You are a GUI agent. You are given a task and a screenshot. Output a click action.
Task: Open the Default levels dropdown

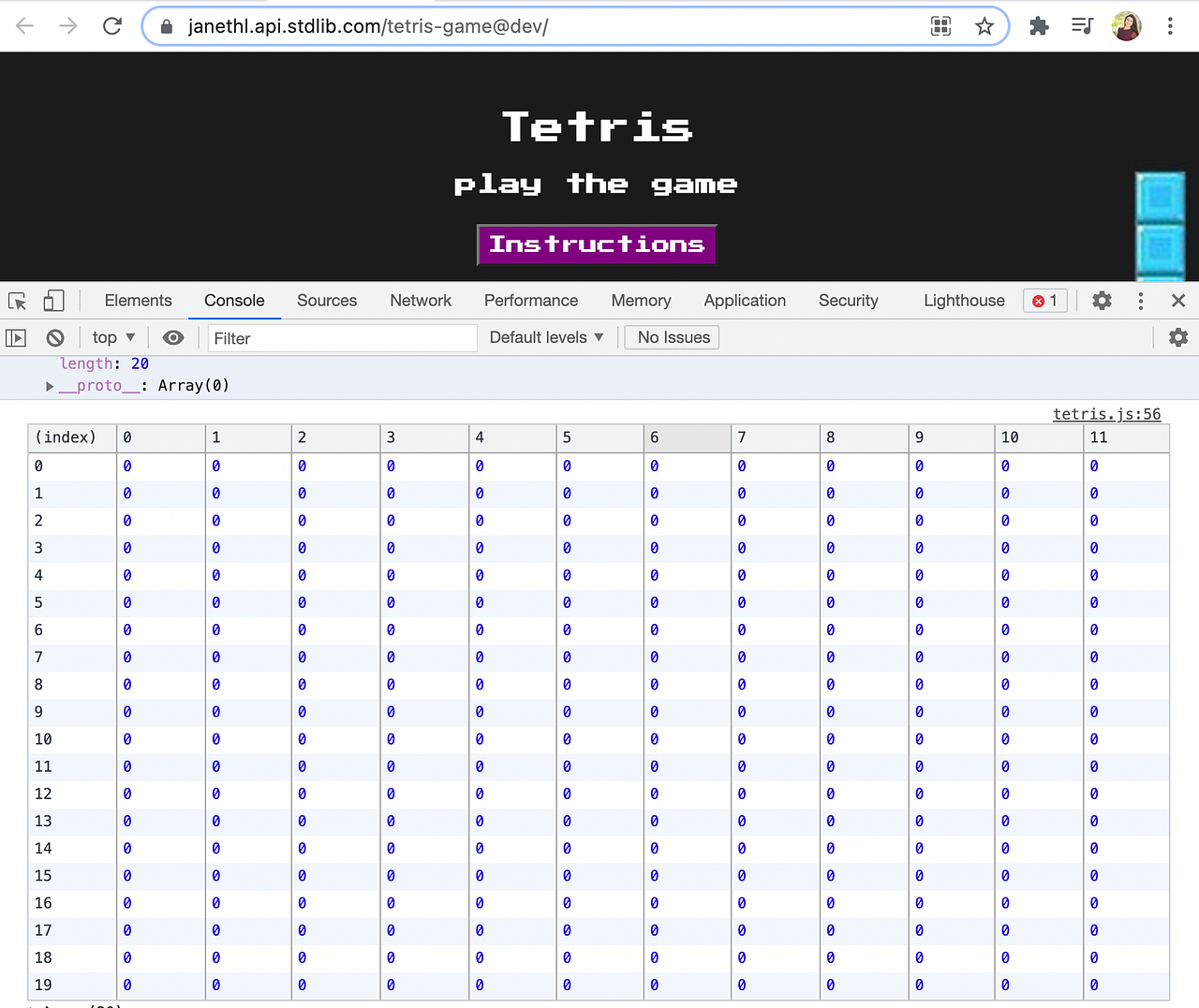tap(546, 337)
